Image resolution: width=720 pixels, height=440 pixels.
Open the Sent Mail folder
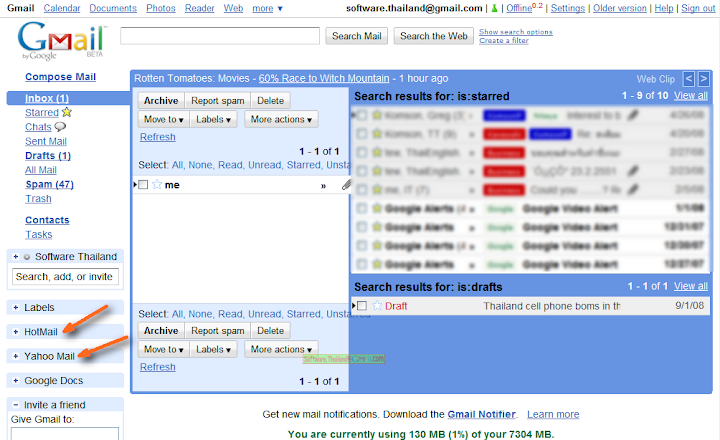coord(46,141)
